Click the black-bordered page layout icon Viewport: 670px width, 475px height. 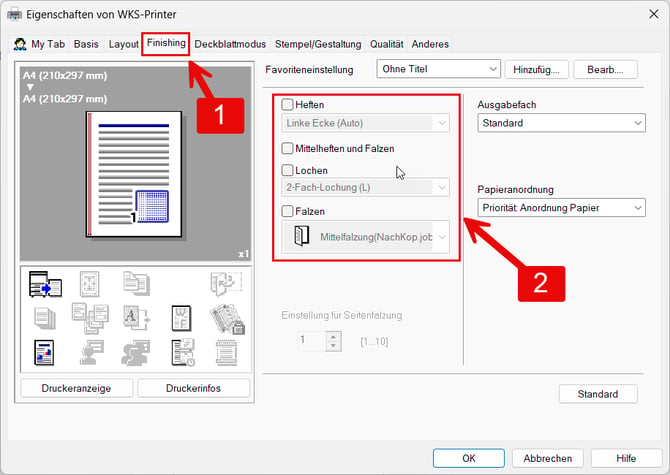click(181, 318)
